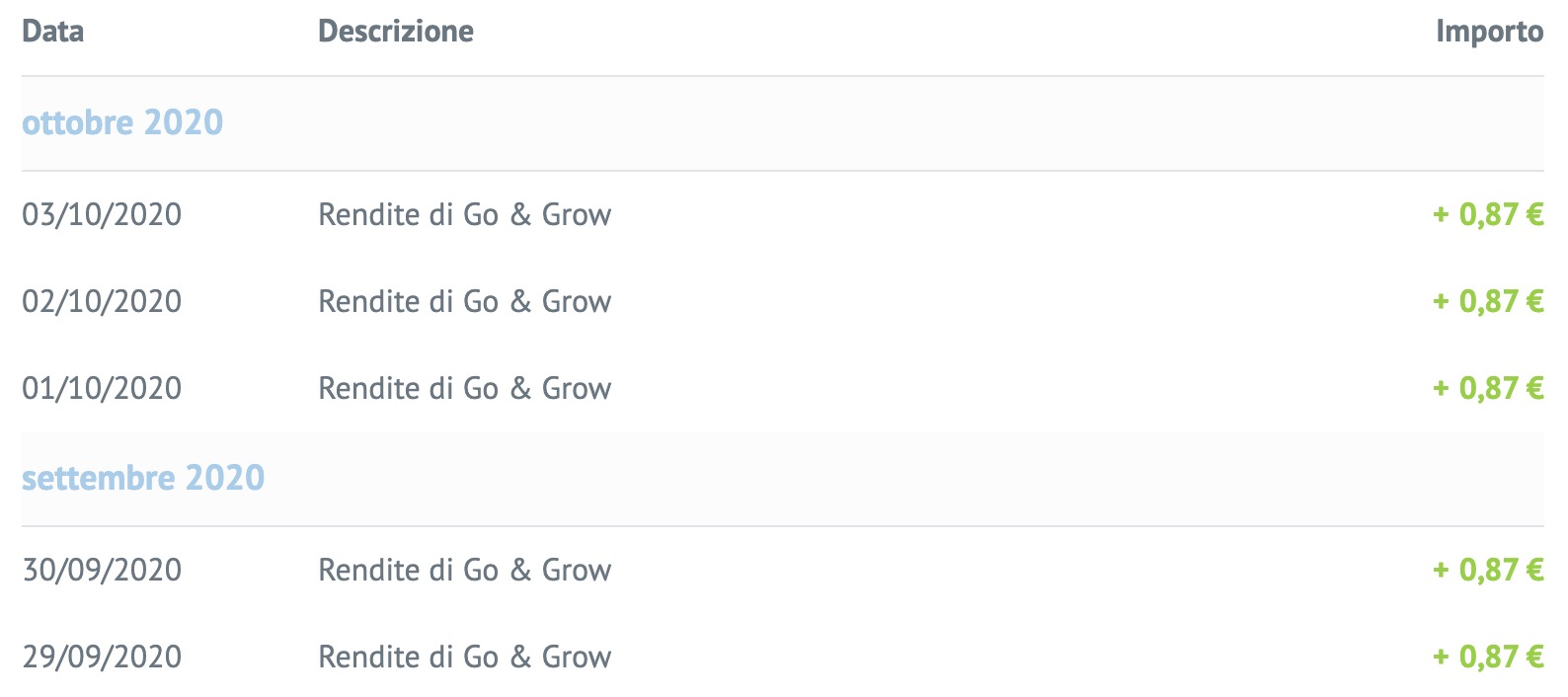
Task: Click the amount for 01/10/2020
Action: [1488, 388]
